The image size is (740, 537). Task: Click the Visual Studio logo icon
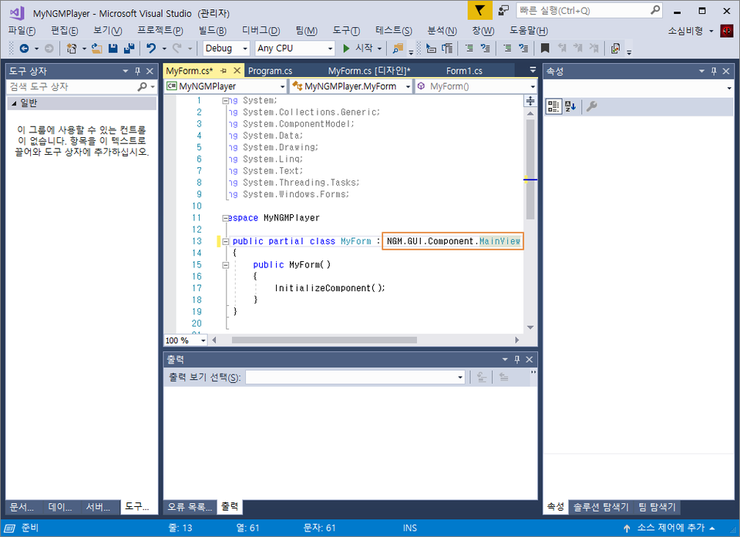click(x=17, y=13)
